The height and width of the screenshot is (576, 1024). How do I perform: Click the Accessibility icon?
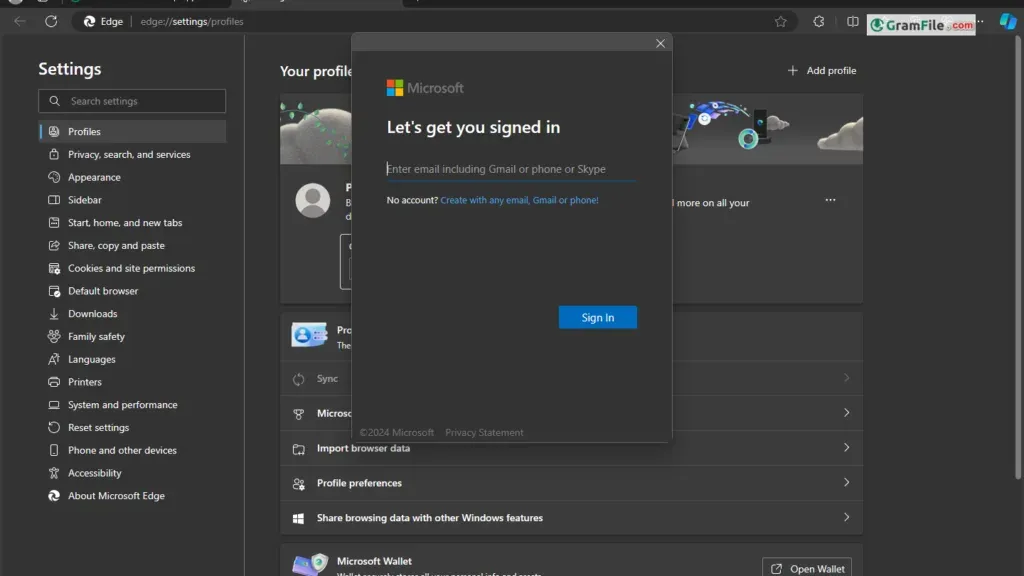(54, 473)
